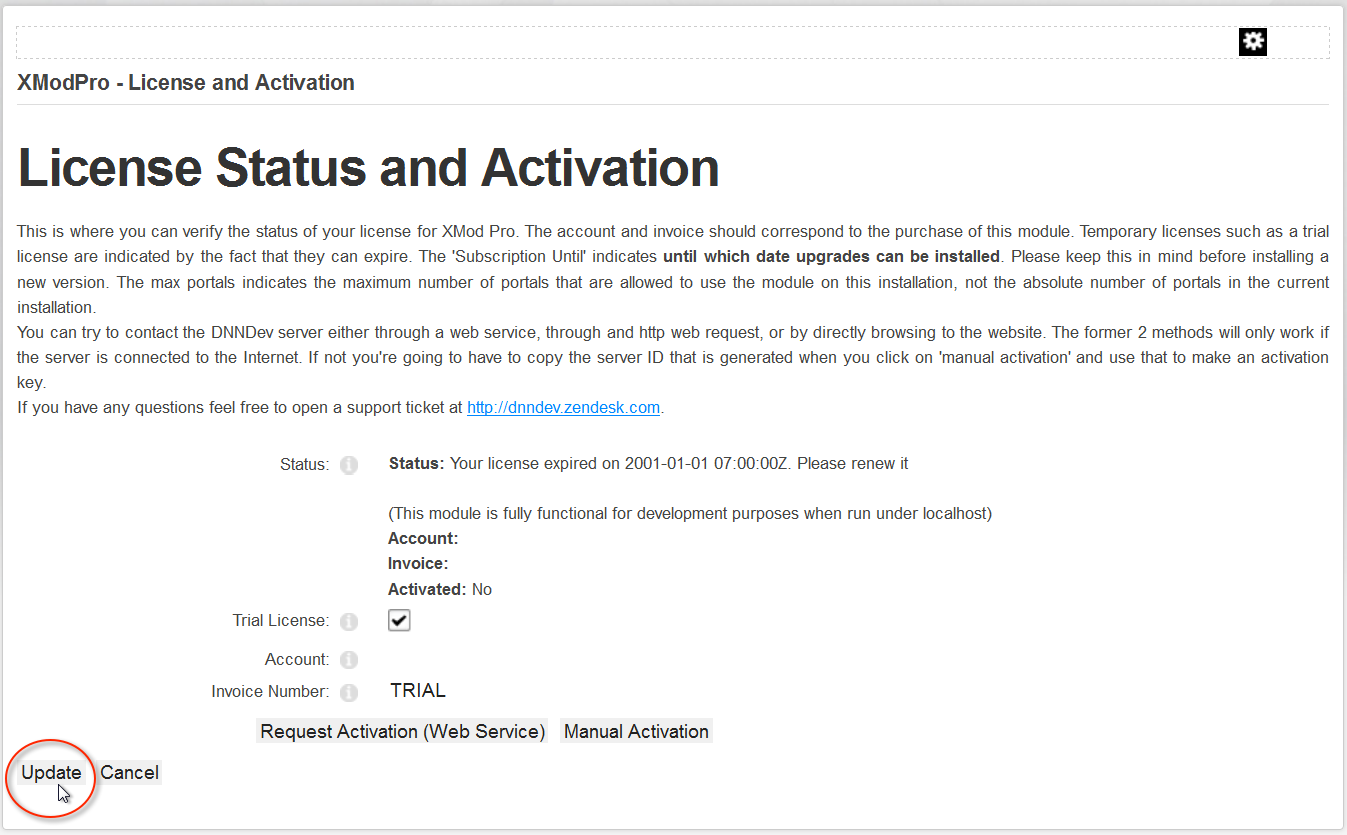Click the Manual Activation button
Image resolution: width=1347 pixels, height=835 pixels.
pyautogui.click(x=636, y=731)
